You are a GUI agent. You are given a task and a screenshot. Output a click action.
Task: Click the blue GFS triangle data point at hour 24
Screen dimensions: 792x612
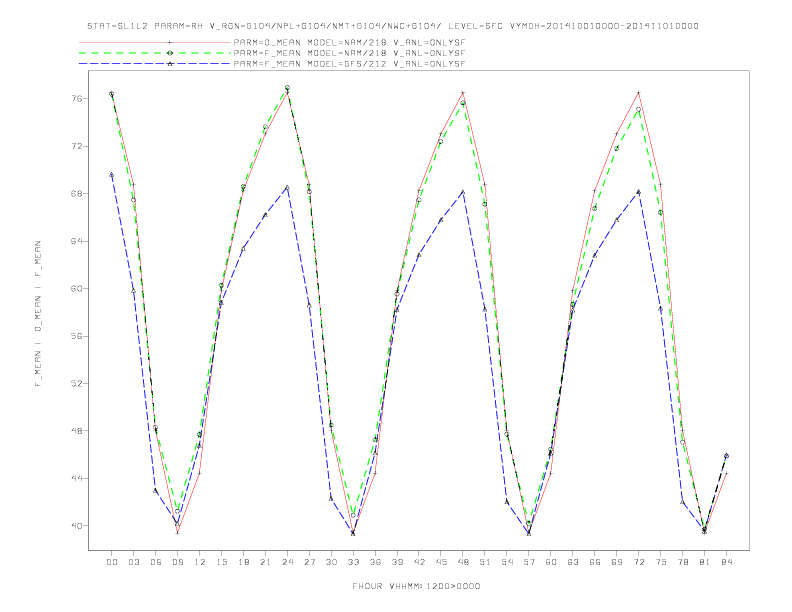click(x=287, y=187)
